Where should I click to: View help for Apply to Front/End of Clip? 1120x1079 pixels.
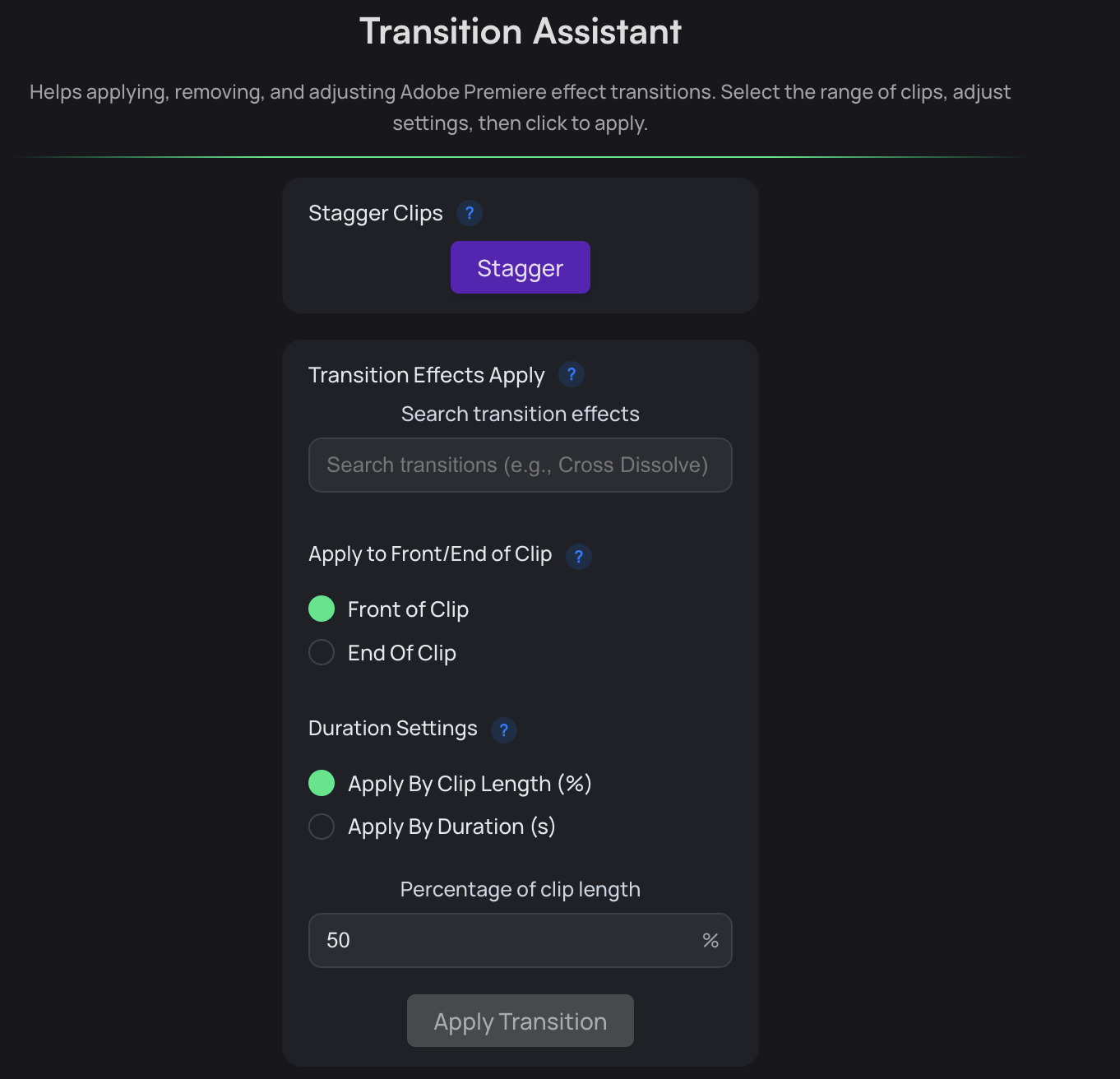578,557
